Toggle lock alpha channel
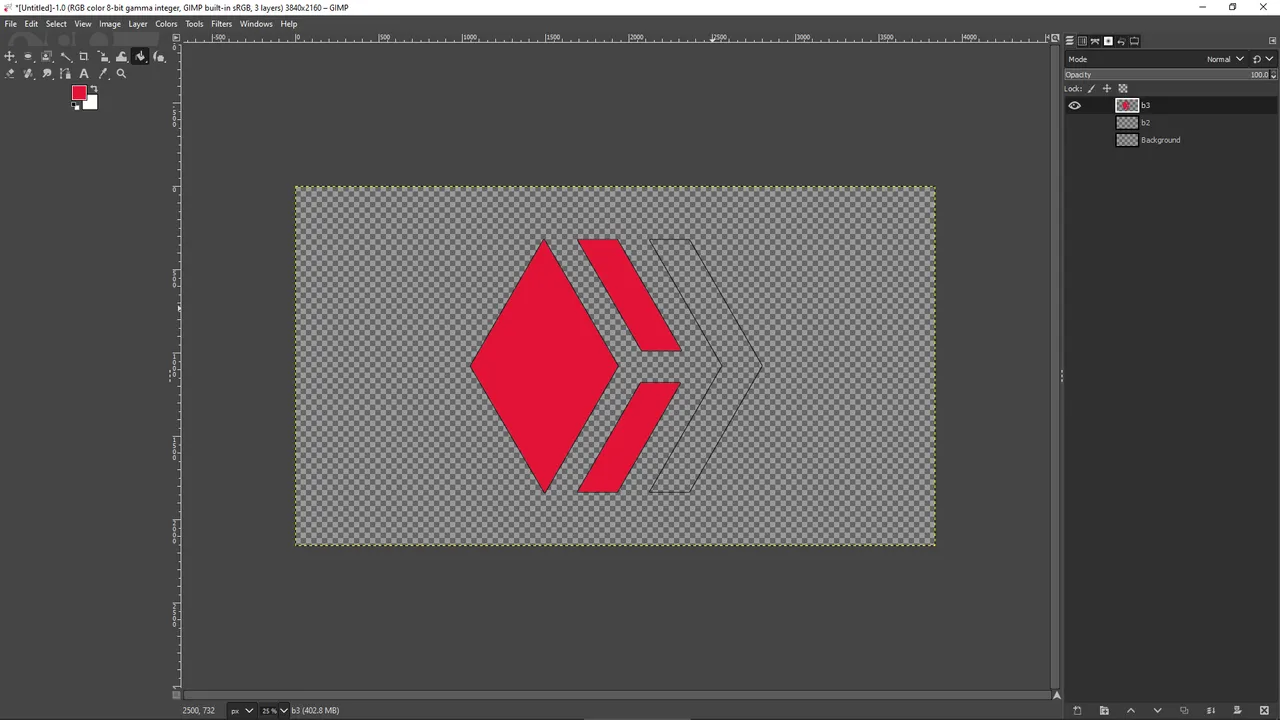Image resolution: width=1280 pixels, height=720 pixels. click(x=1123, y=88)
